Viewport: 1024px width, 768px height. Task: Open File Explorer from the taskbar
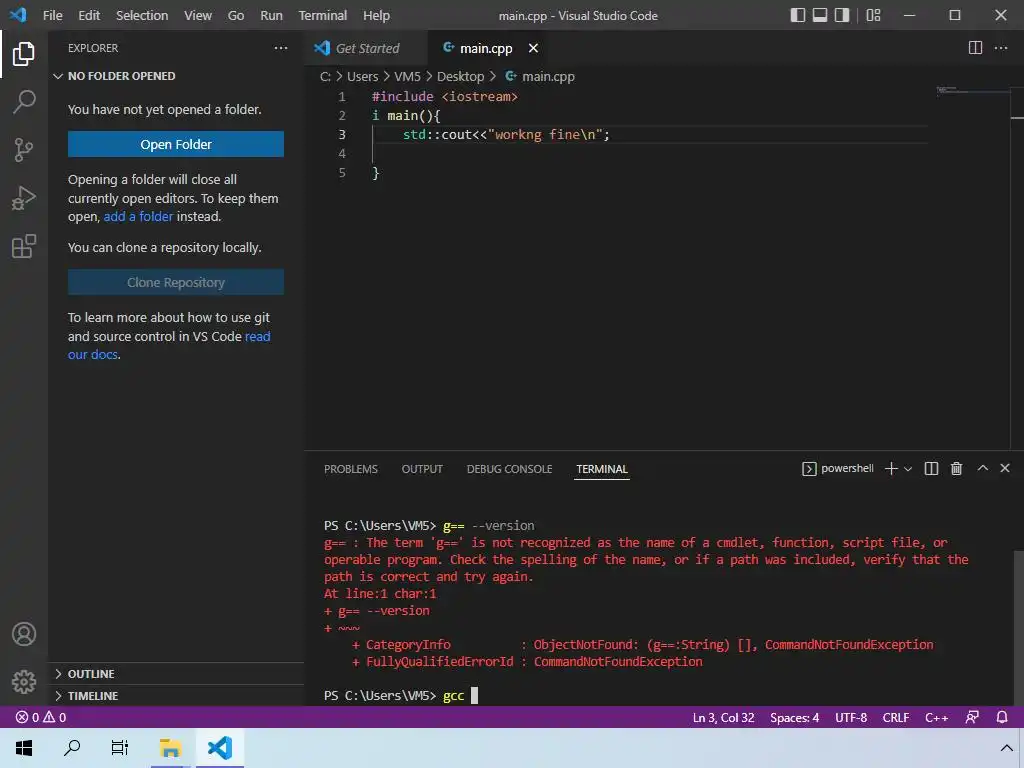point(170,748)
